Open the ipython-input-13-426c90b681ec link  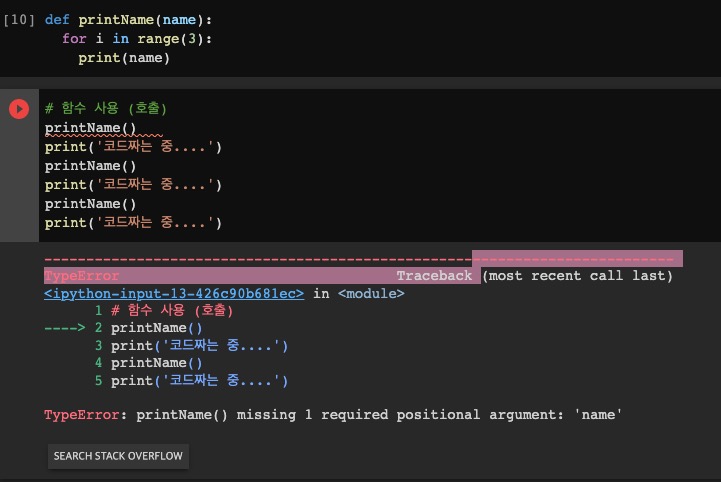point(174,293)
